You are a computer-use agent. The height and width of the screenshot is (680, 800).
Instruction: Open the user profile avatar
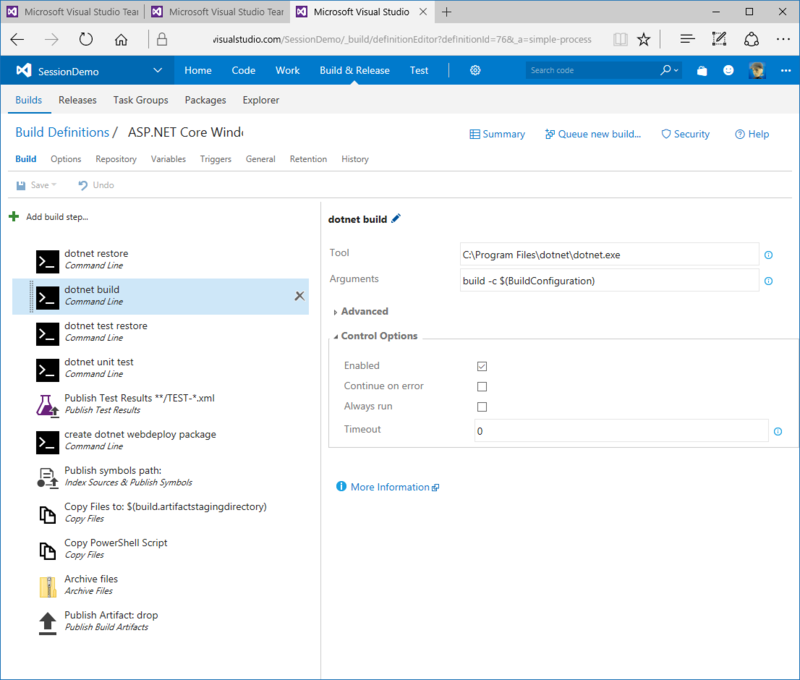tap(757, 70)
